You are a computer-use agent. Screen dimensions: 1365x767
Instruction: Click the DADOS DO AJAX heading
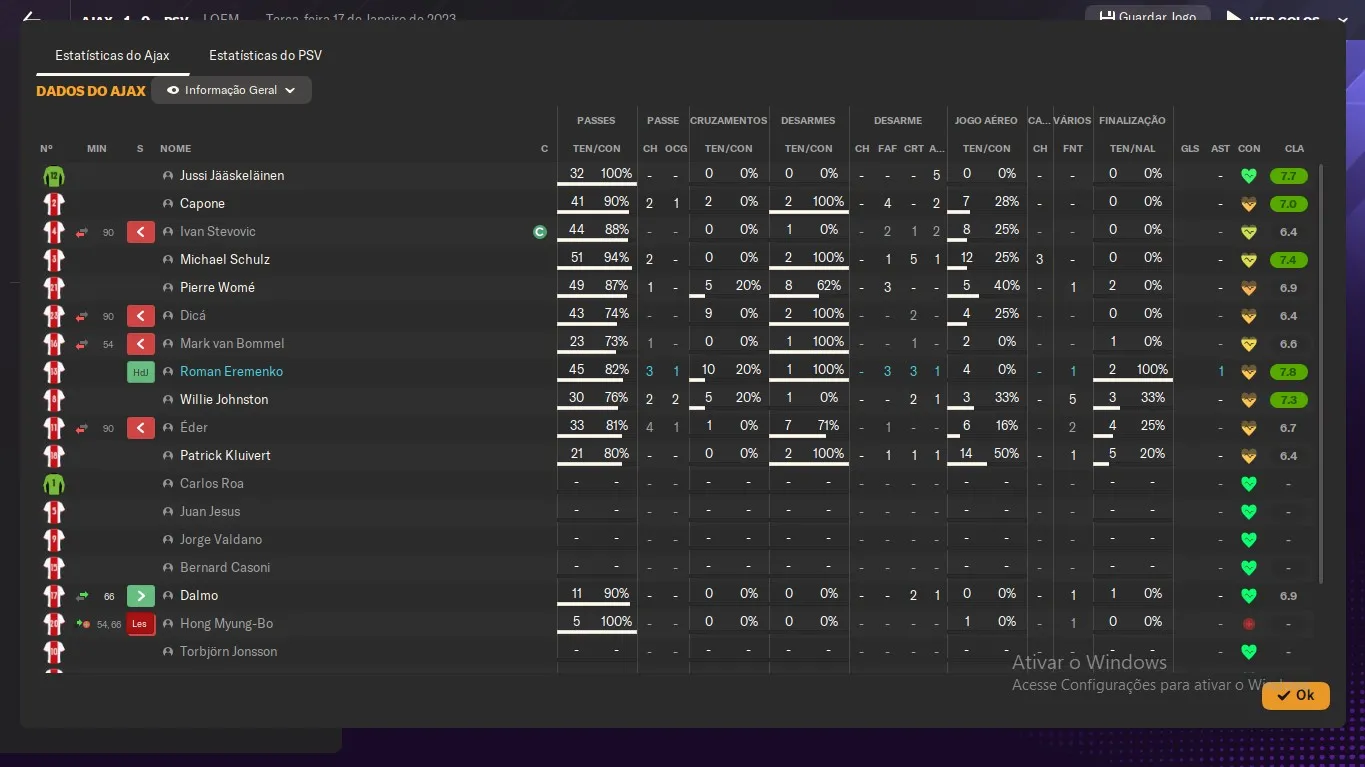pyautogui.click(x=91, y=91)
